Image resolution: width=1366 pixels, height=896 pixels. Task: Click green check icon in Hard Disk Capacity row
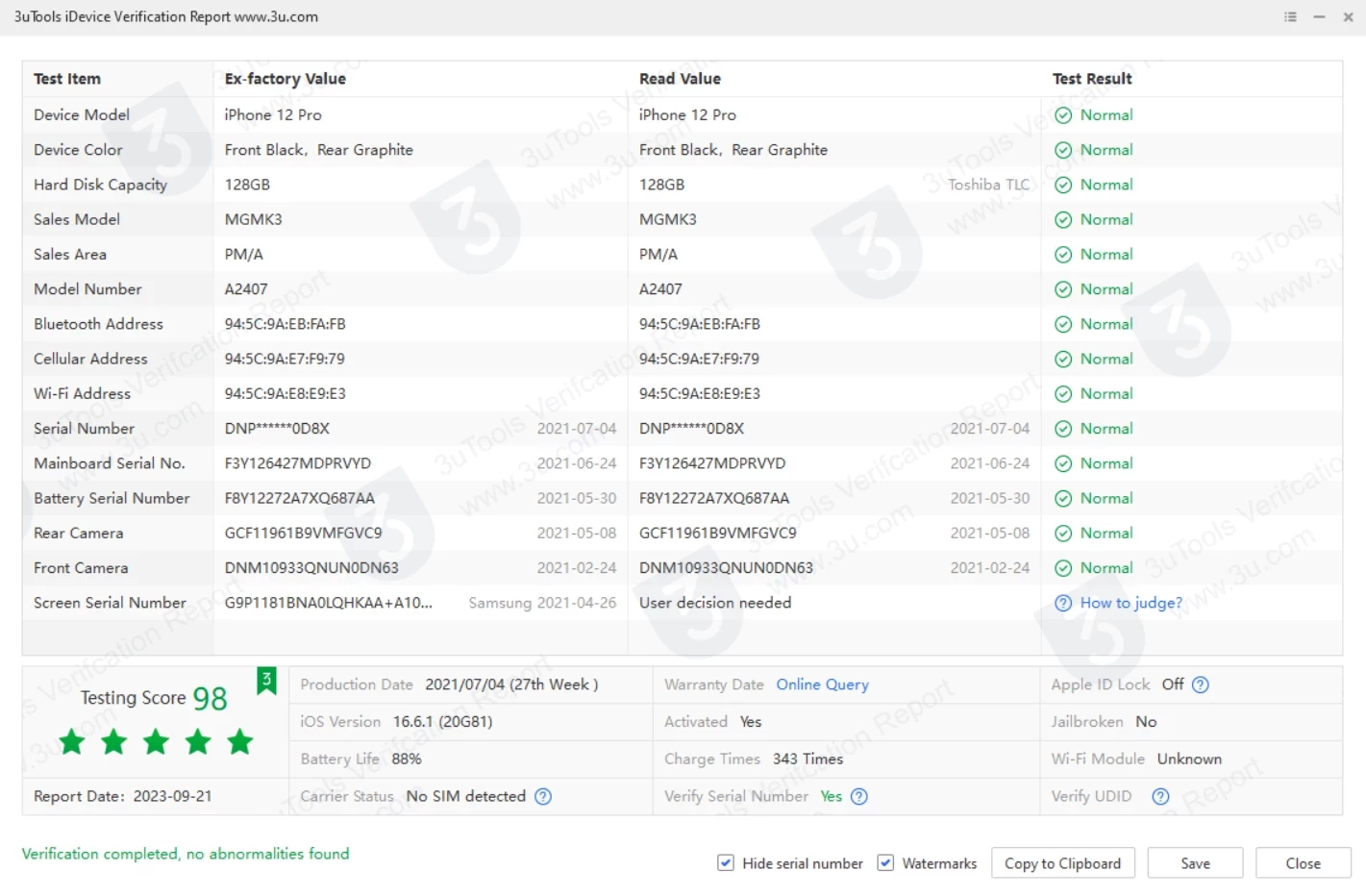tap(1063, 185)
